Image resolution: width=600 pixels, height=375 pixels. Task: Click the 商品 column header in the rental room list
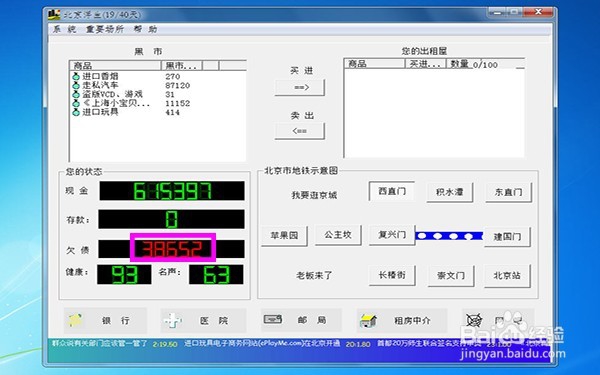[x=375, y=64]
